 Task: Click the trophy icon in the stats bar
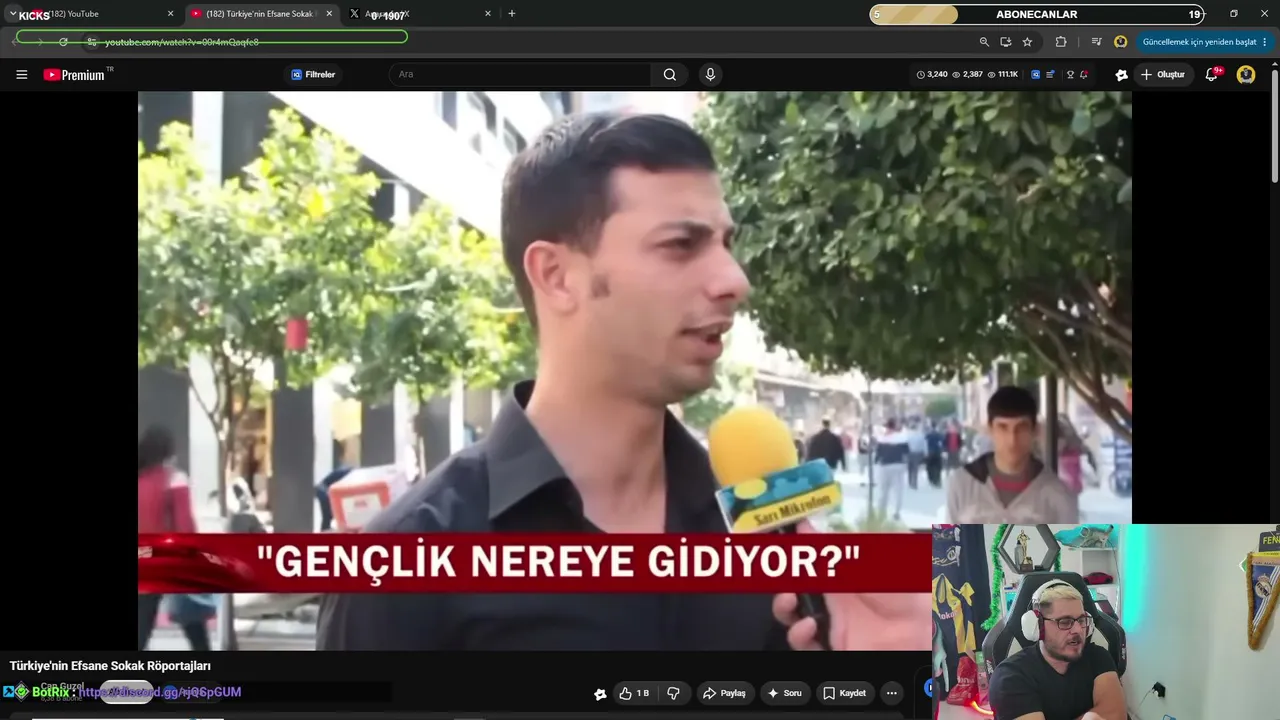coord(1070,75)
